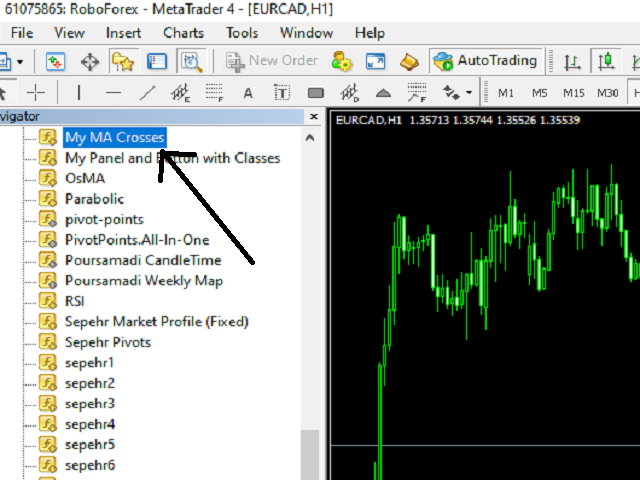
Task: Open the Help menu
Action: coord(369,33)
